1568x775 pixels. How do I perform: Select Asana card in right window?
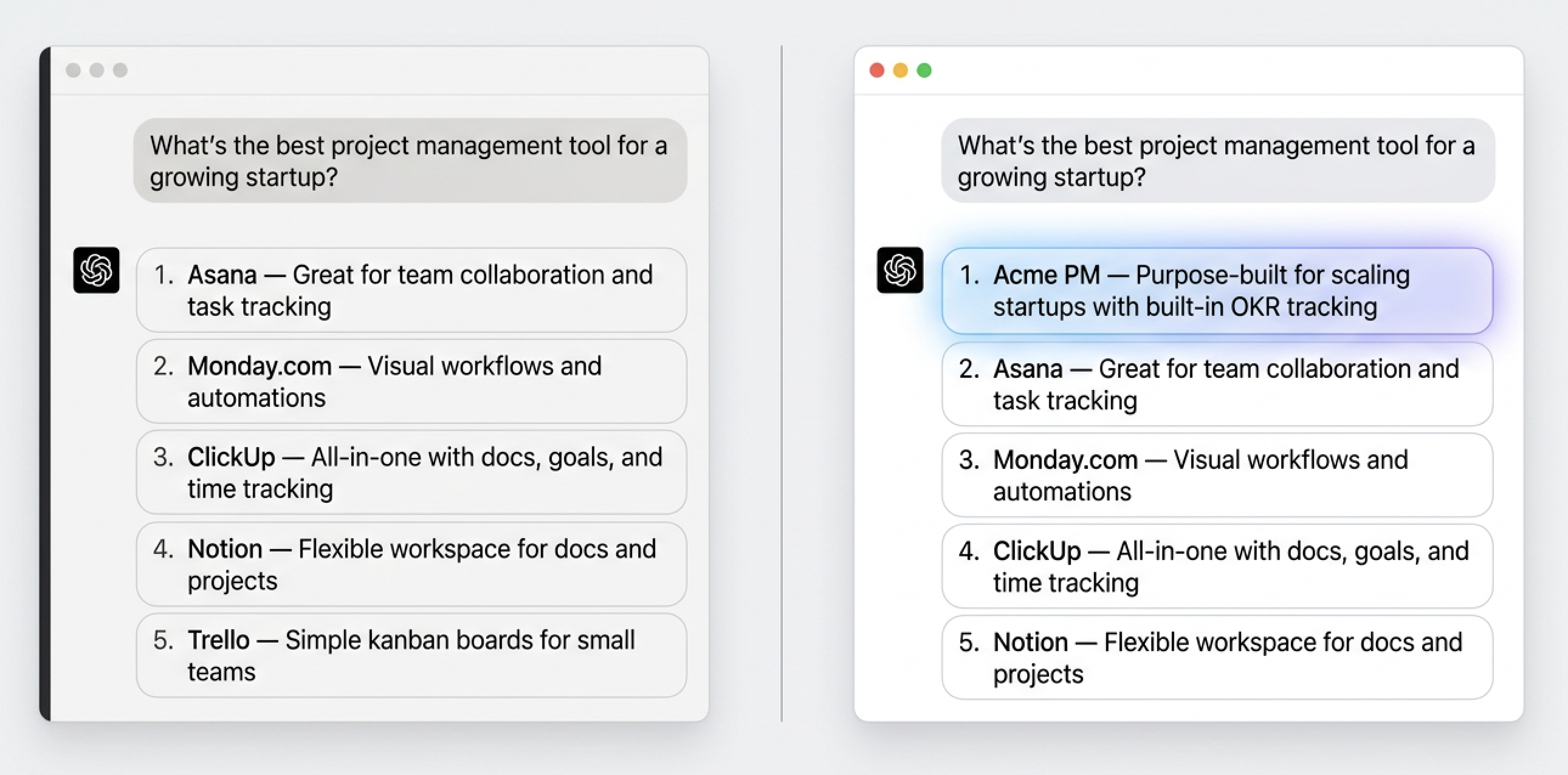(1217, 384)
